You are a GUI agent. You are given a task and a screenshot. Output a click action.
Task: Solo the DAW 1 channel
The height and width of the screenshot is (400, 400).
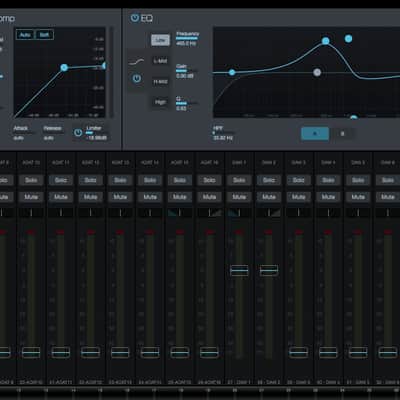(239, 180)
